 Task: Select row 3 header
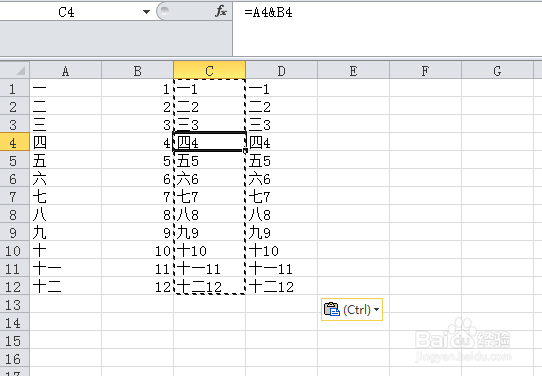[15, 124]
